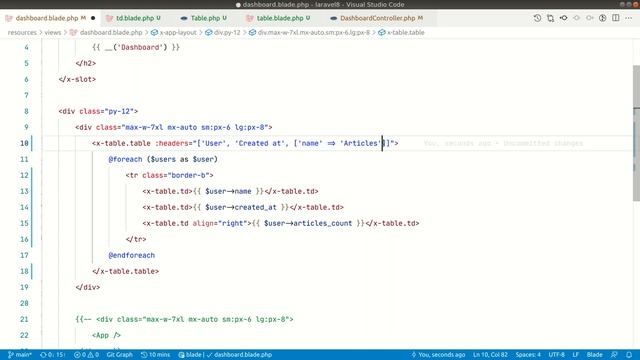
Task: Click the editor vertical scrollbar thumb
Action: tap(636, 133)
